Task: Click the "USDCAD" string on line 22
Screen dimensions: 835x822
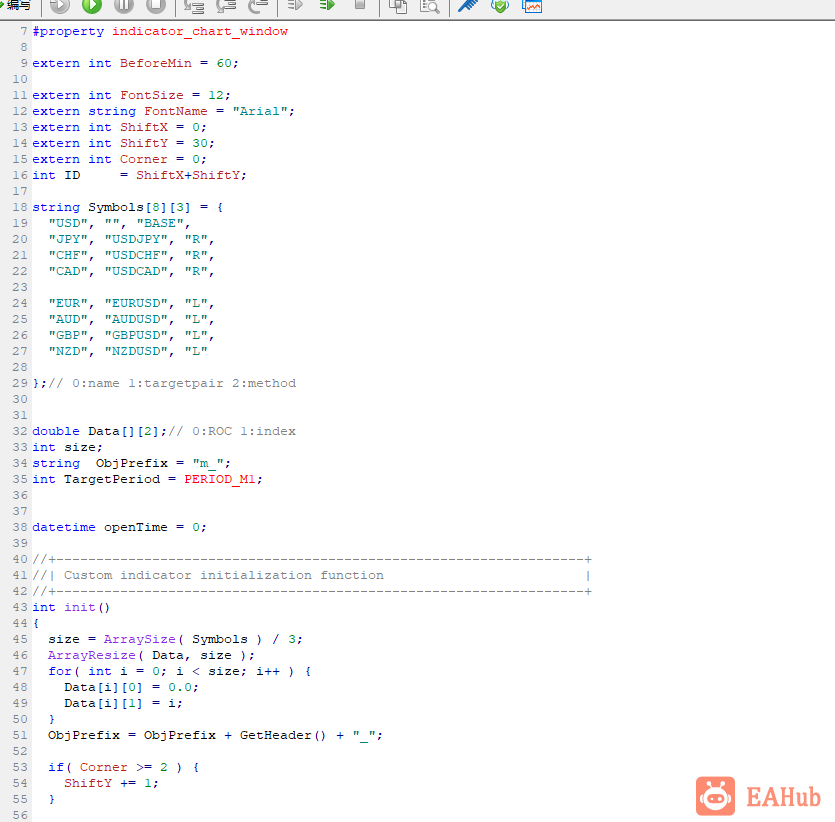Action: (x=136, y=271)
